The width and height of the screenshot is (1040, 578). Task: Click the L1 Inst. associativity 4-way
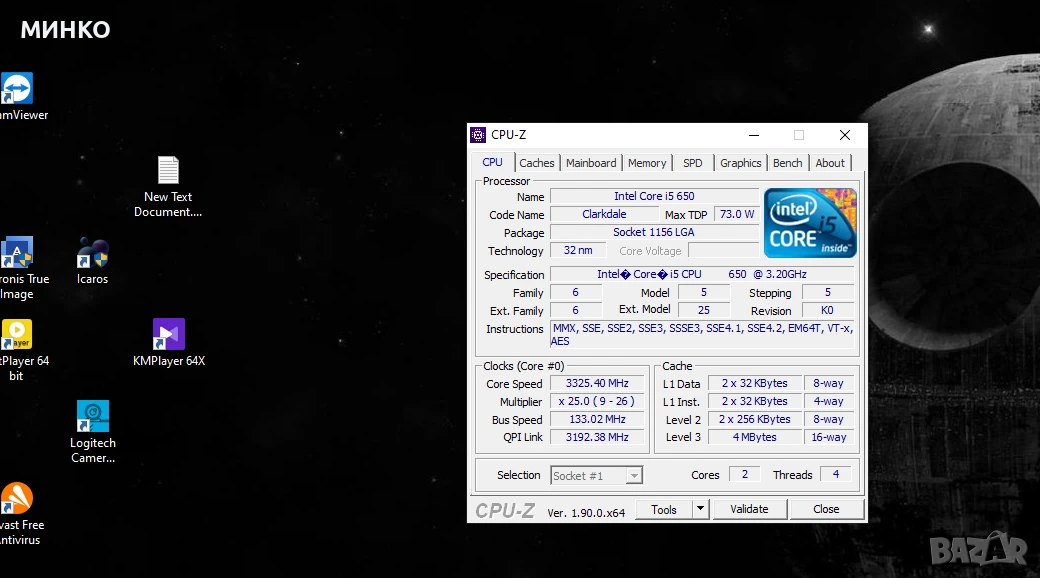(x=828, y=401)
